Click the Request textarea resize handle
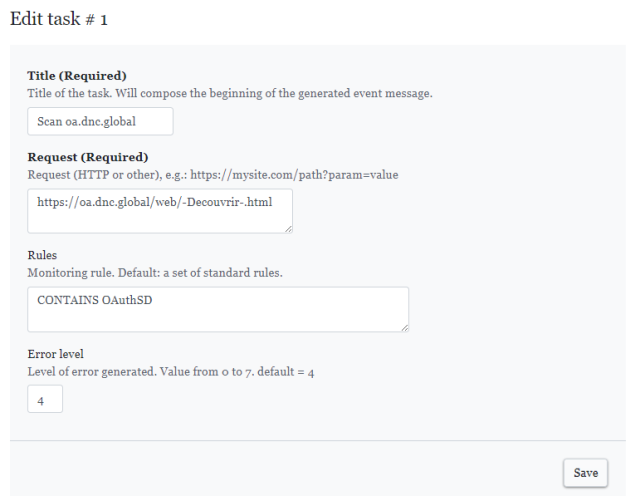The image size is (640, 496). (x=289, y=229)
